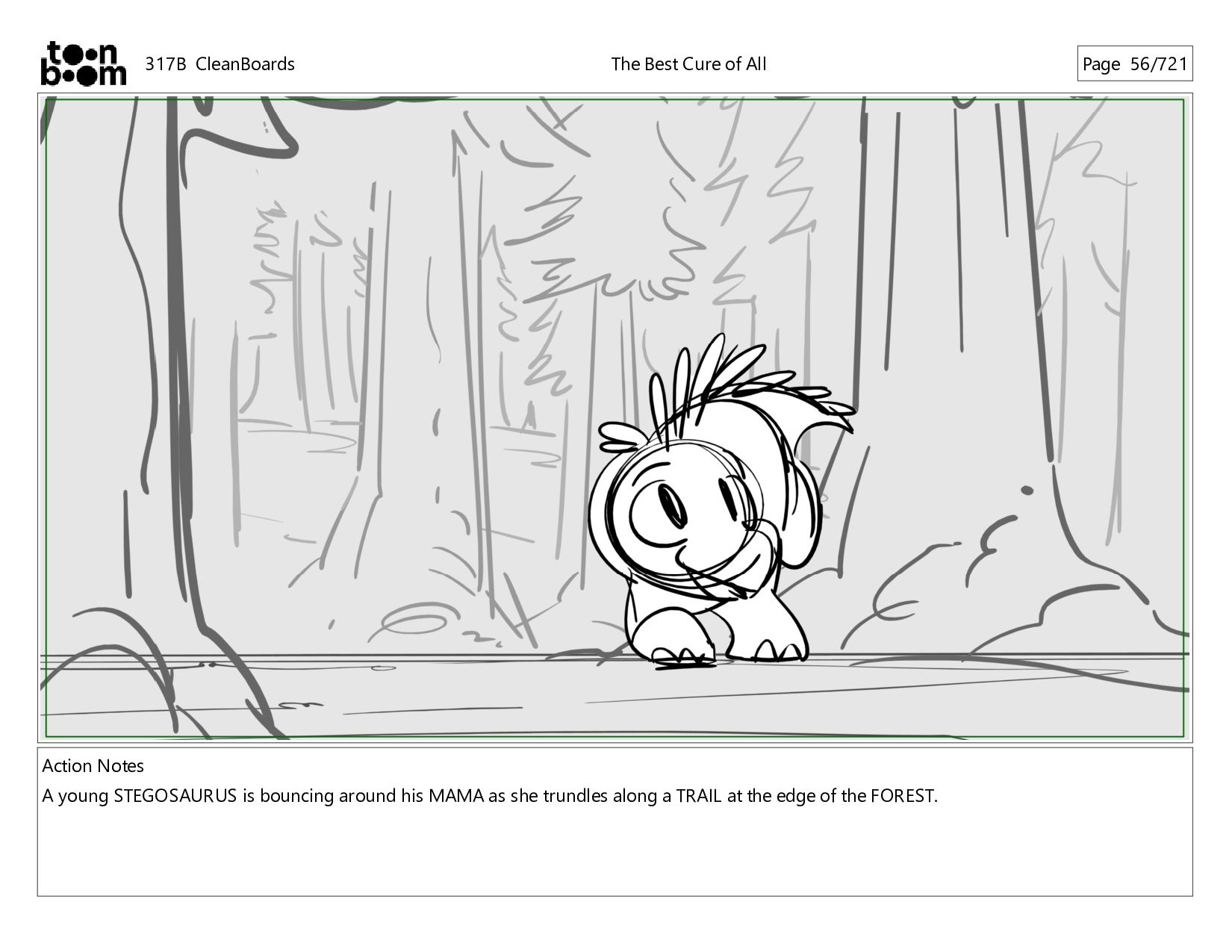Select the '317B CleanBoards' header text

220,64
